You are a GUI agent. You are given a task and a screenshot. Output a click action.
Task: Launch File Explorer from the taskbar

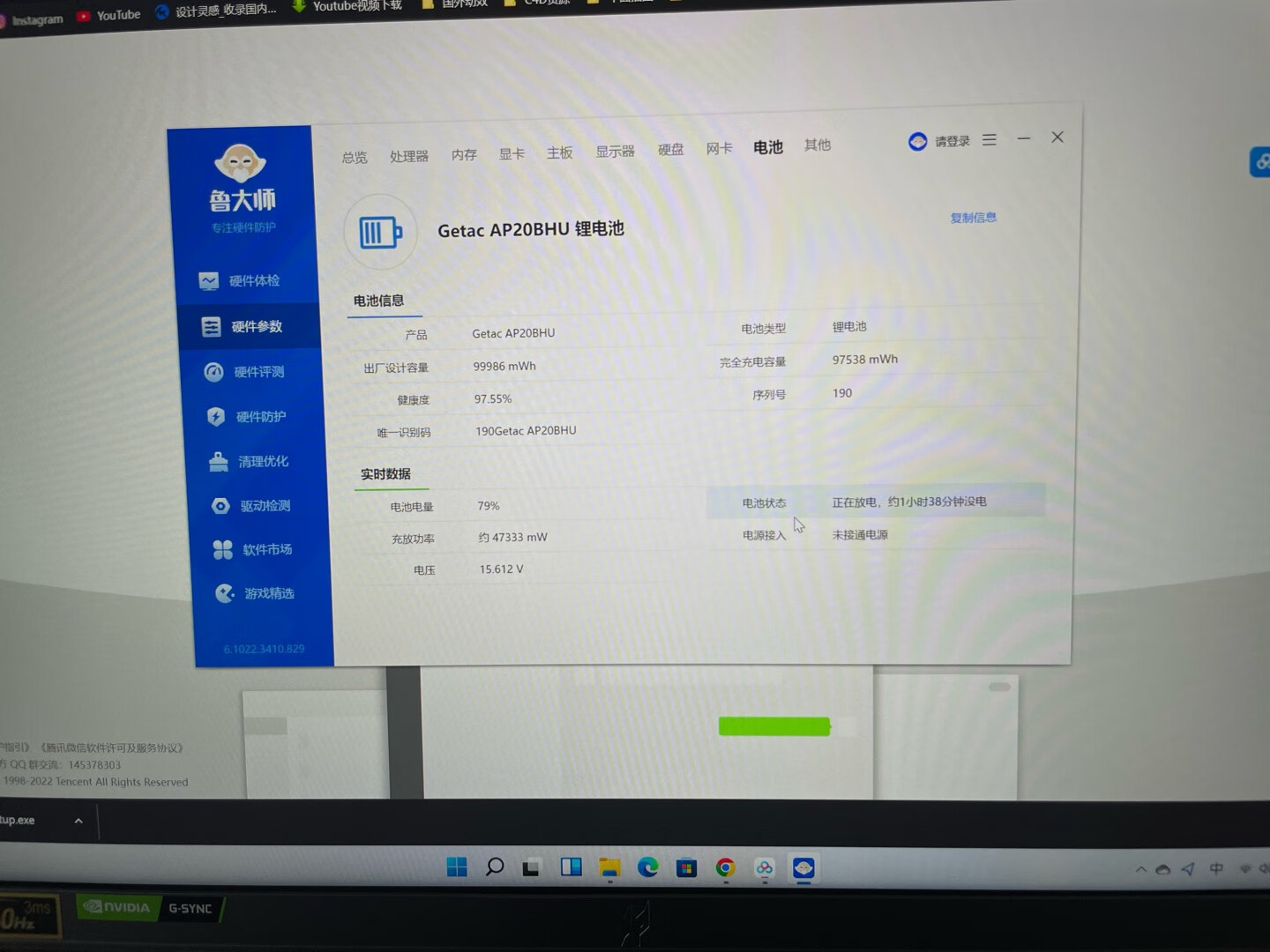pyautogui.click(x=609, y=868)
